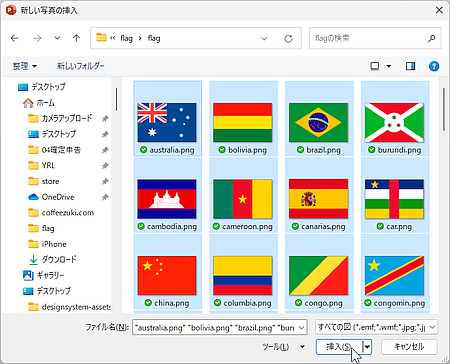450x364 pixels.
Task: Open YRL folder in sidebar
Action: point(42,165)
